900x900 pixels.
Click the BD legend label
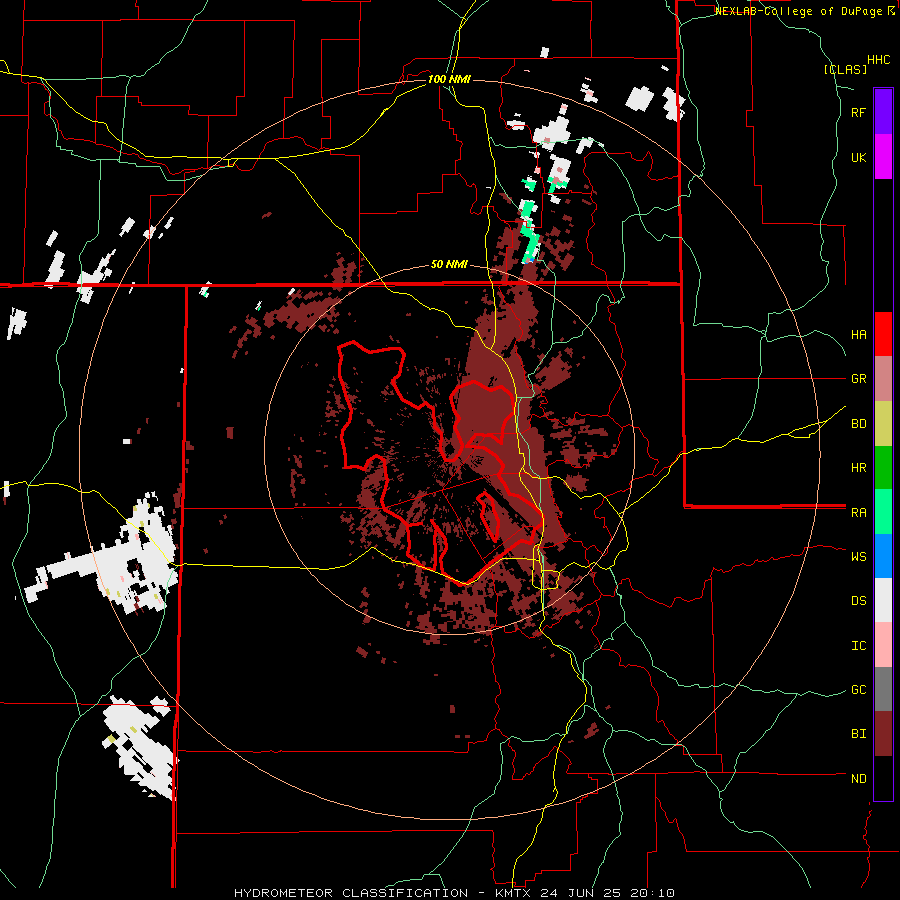click(859, 424)
